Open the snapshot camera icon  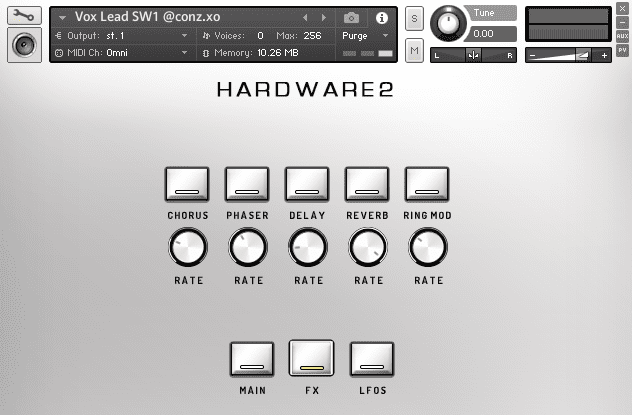click(x=351, y=18)
